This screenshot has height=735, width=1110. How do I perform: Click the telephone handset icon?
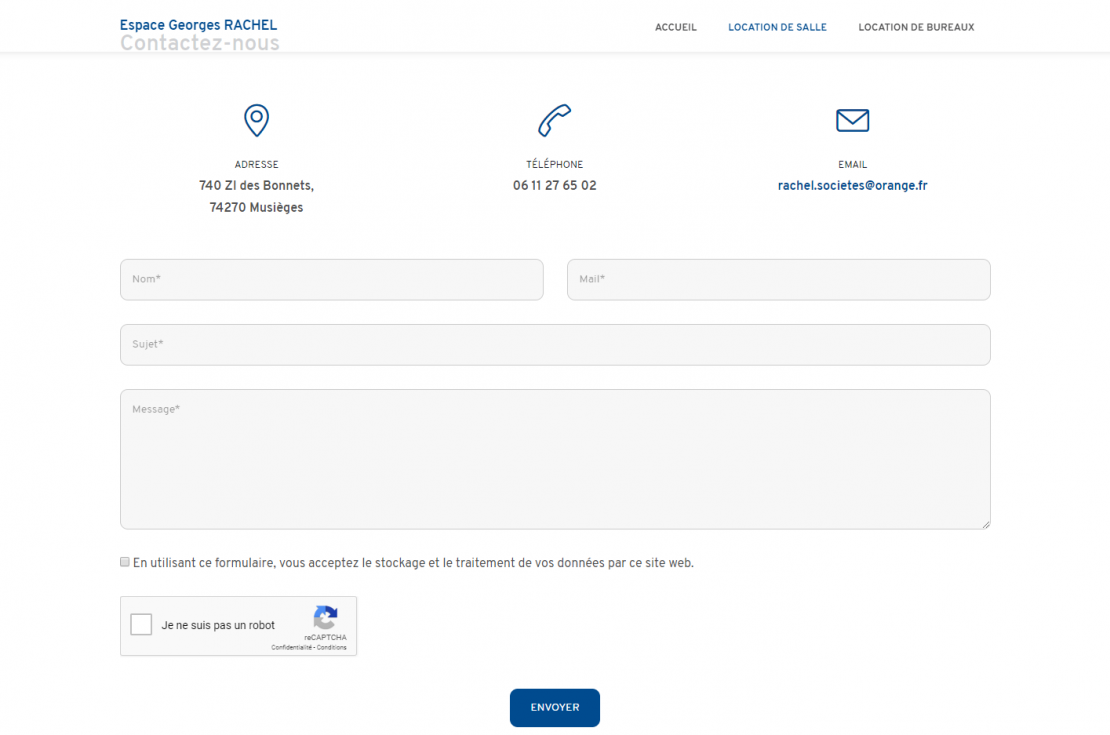point(554,120)
